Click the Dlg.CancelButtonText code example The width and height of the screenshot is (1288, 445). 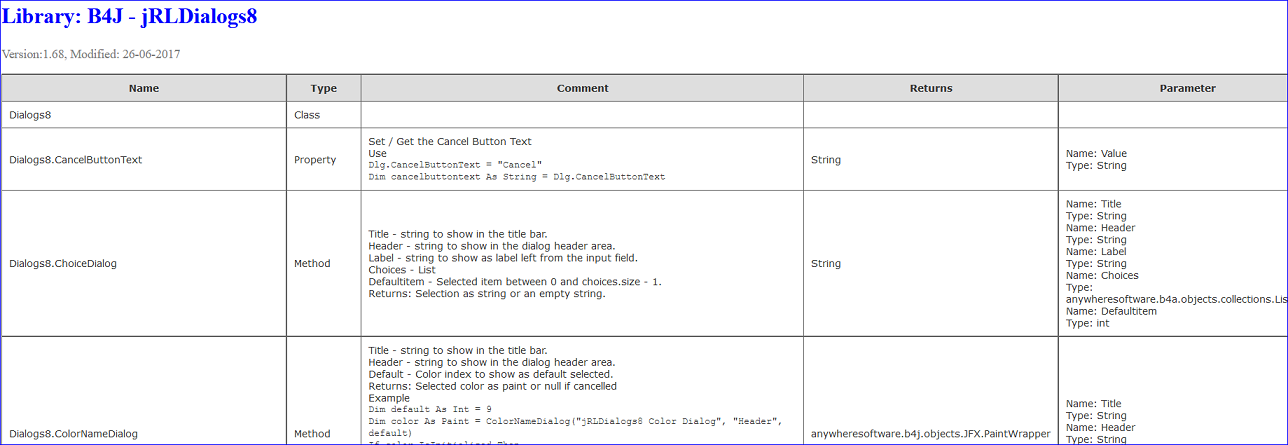517,171
